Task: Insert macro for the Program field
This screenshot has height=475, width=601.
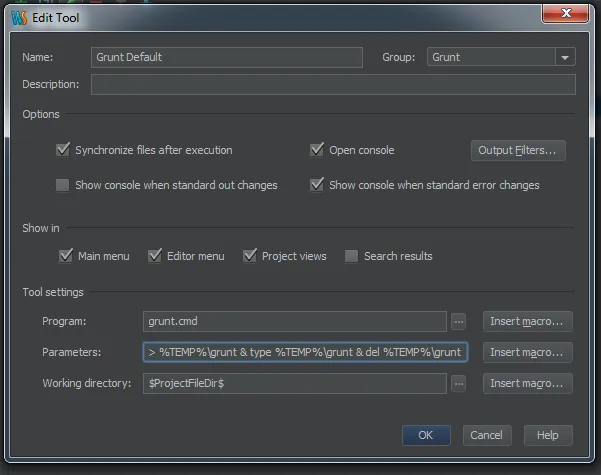Action: pos(527,321)
